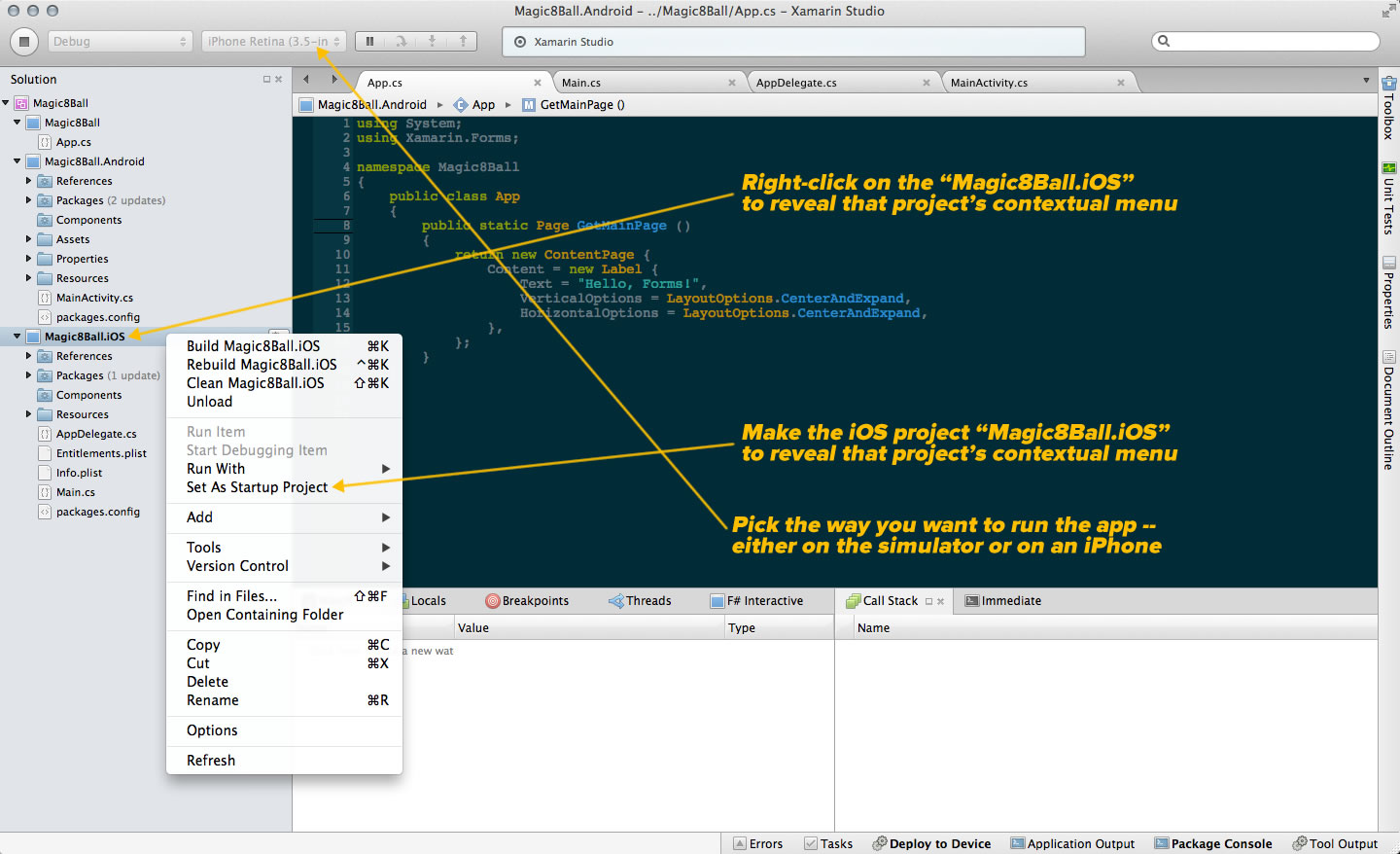Step out in the debug toolbar

pyautogui.click(x=463, y=41)
